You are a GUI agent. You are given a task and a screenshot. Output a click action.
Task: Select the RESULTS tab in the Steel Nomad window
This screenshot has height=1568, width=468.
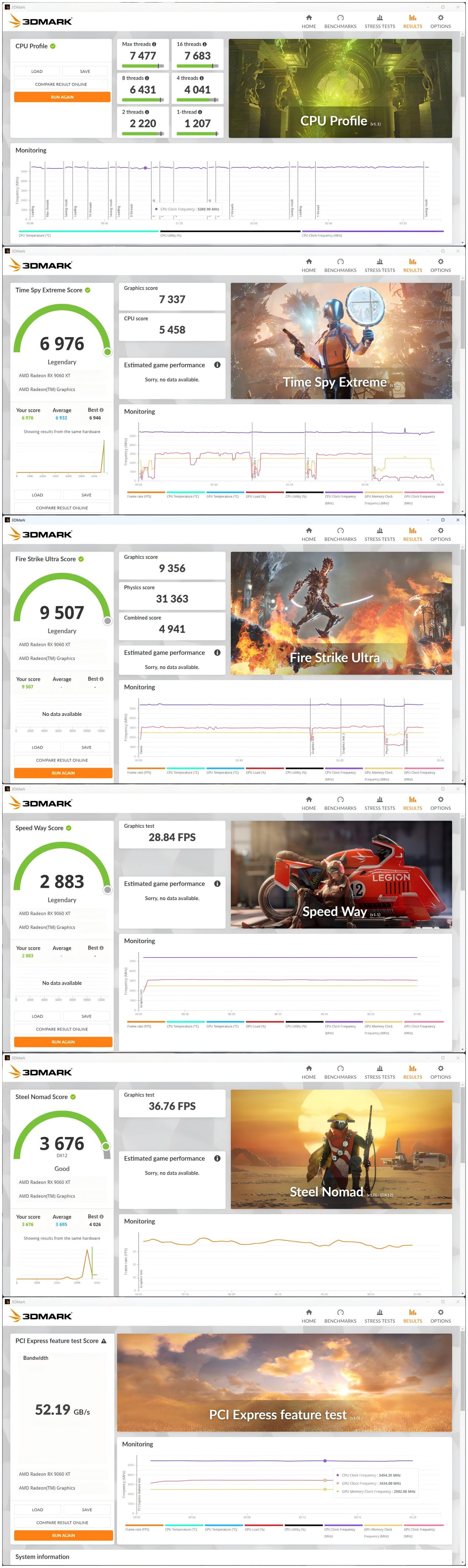(413, 1072)
